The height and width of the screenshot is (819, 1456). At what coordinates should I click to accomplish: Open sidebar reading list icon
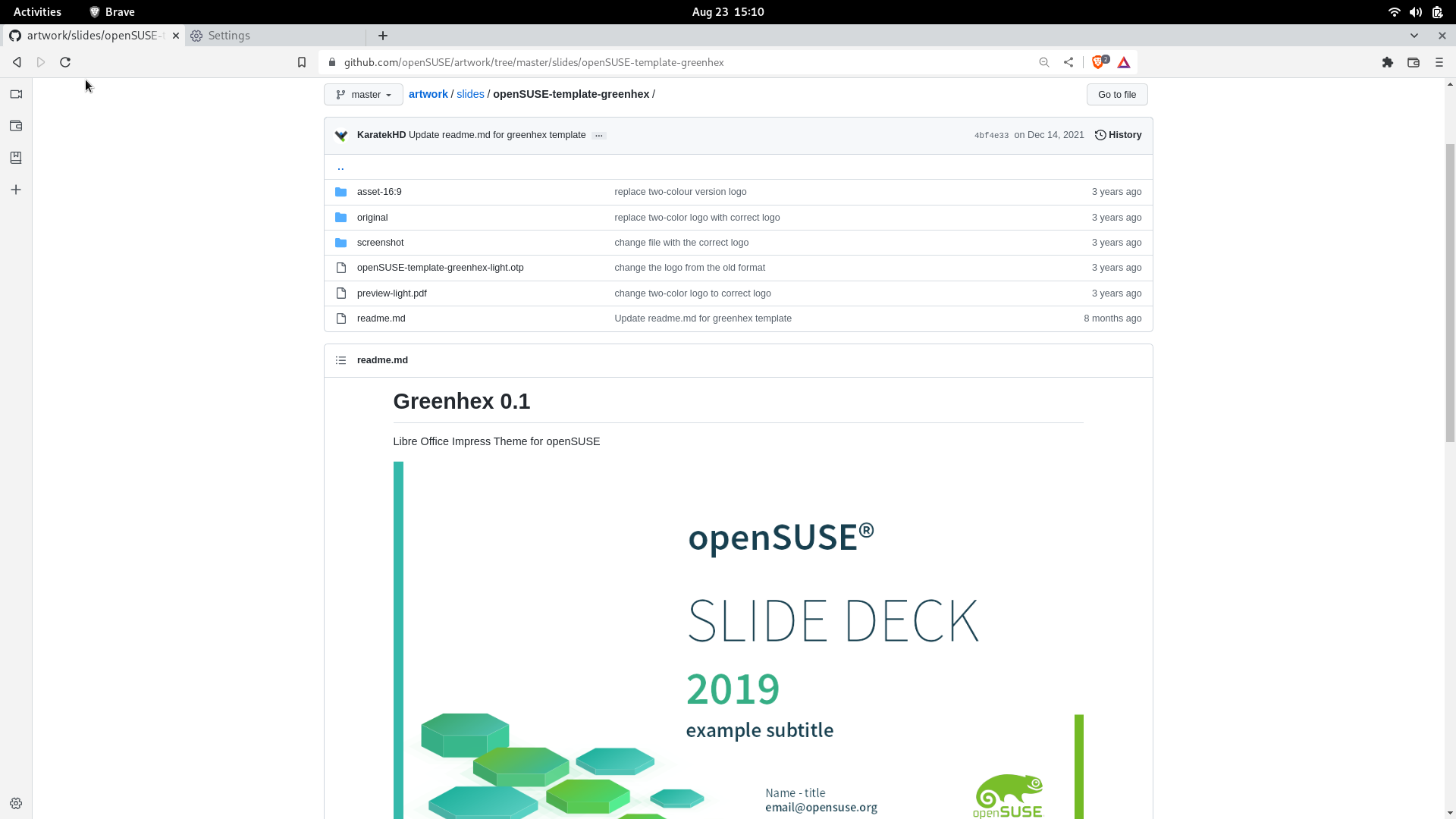(16, 158)
